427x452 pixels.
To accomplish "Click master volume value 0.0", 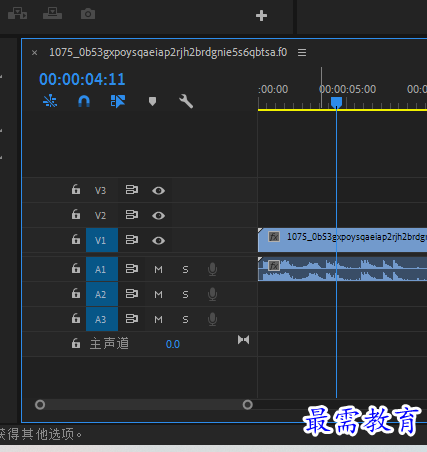I will [x=173, y=344].
